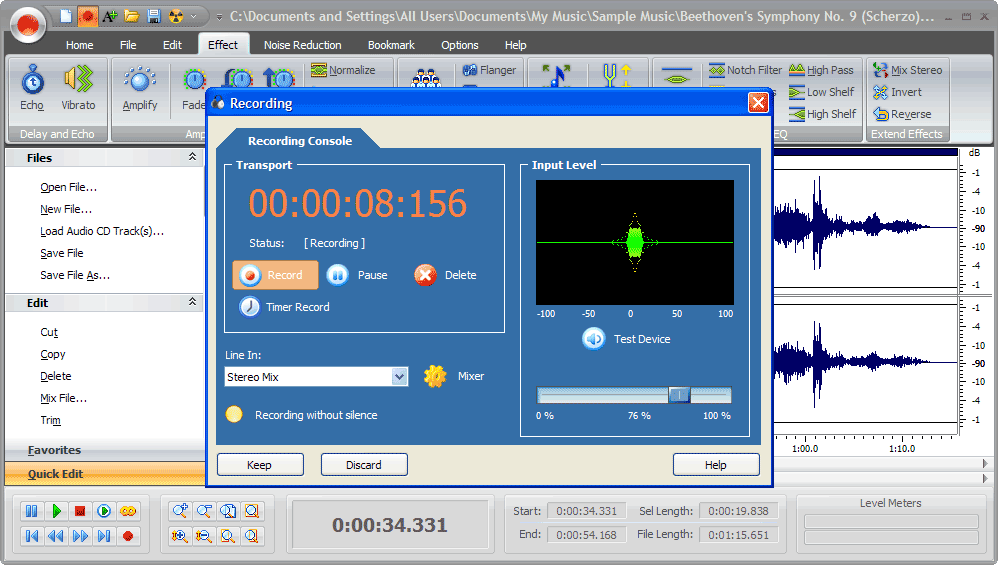Apply Low Shelf filter
Viewport: 998px width, 565px height.
(x=821, y=92)
